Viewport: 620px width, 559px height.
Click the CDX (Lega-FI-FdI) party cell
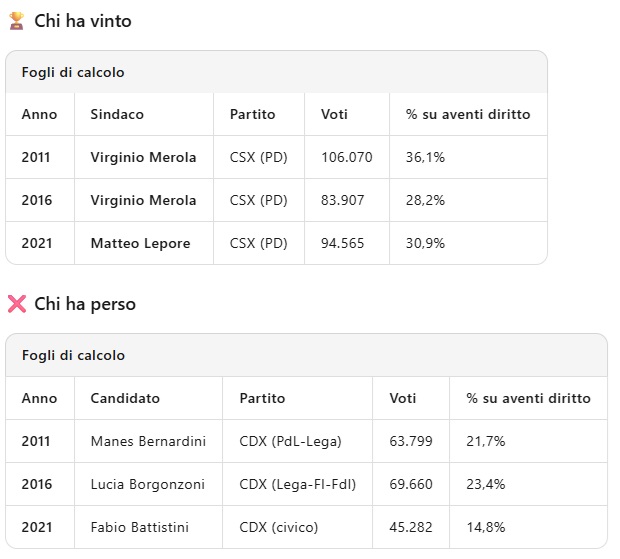298,484
